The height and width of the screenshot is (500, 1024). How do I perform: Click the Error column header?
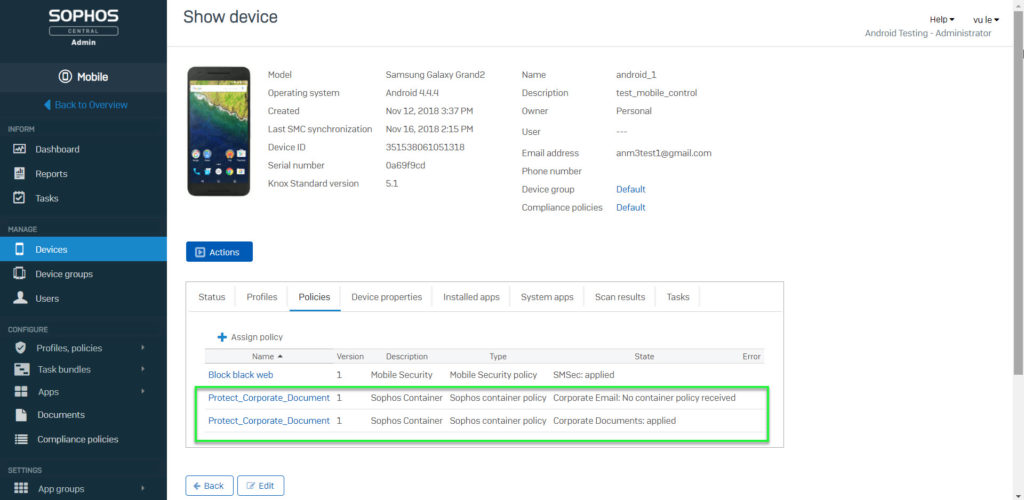[x=751, y=356]
